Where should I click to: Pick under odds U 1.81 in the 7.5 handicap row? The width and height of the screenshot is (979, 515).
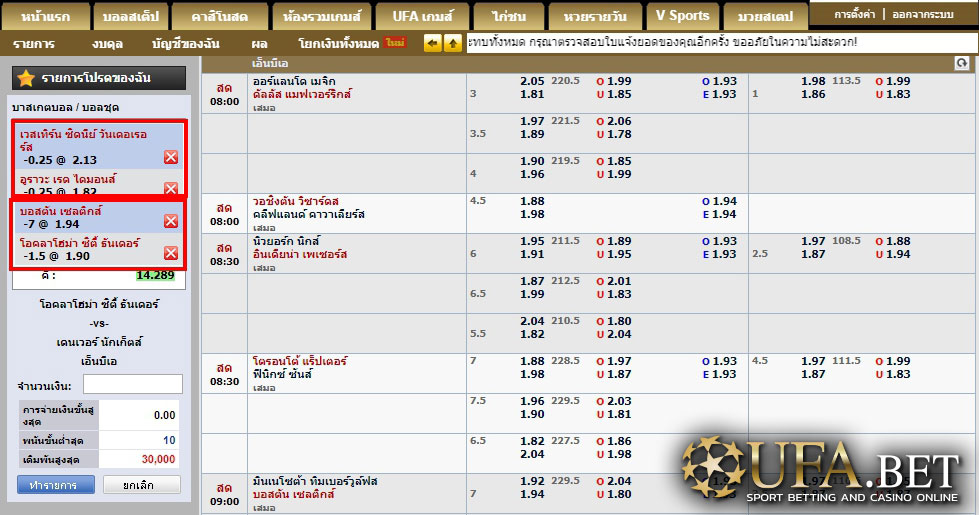tap(614, 414)
